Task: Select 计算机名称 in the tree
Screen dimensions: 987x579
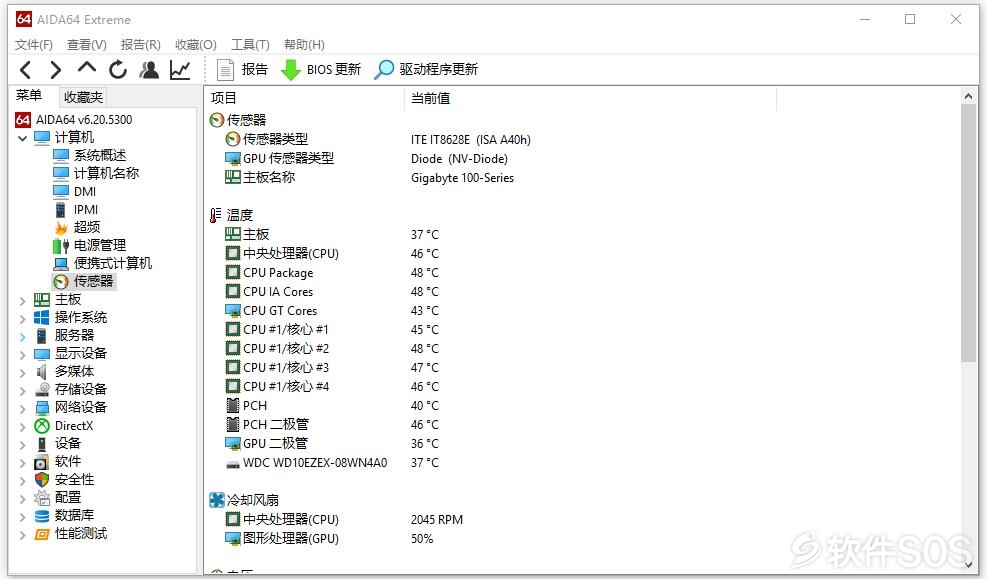Action: click(96, 173)
